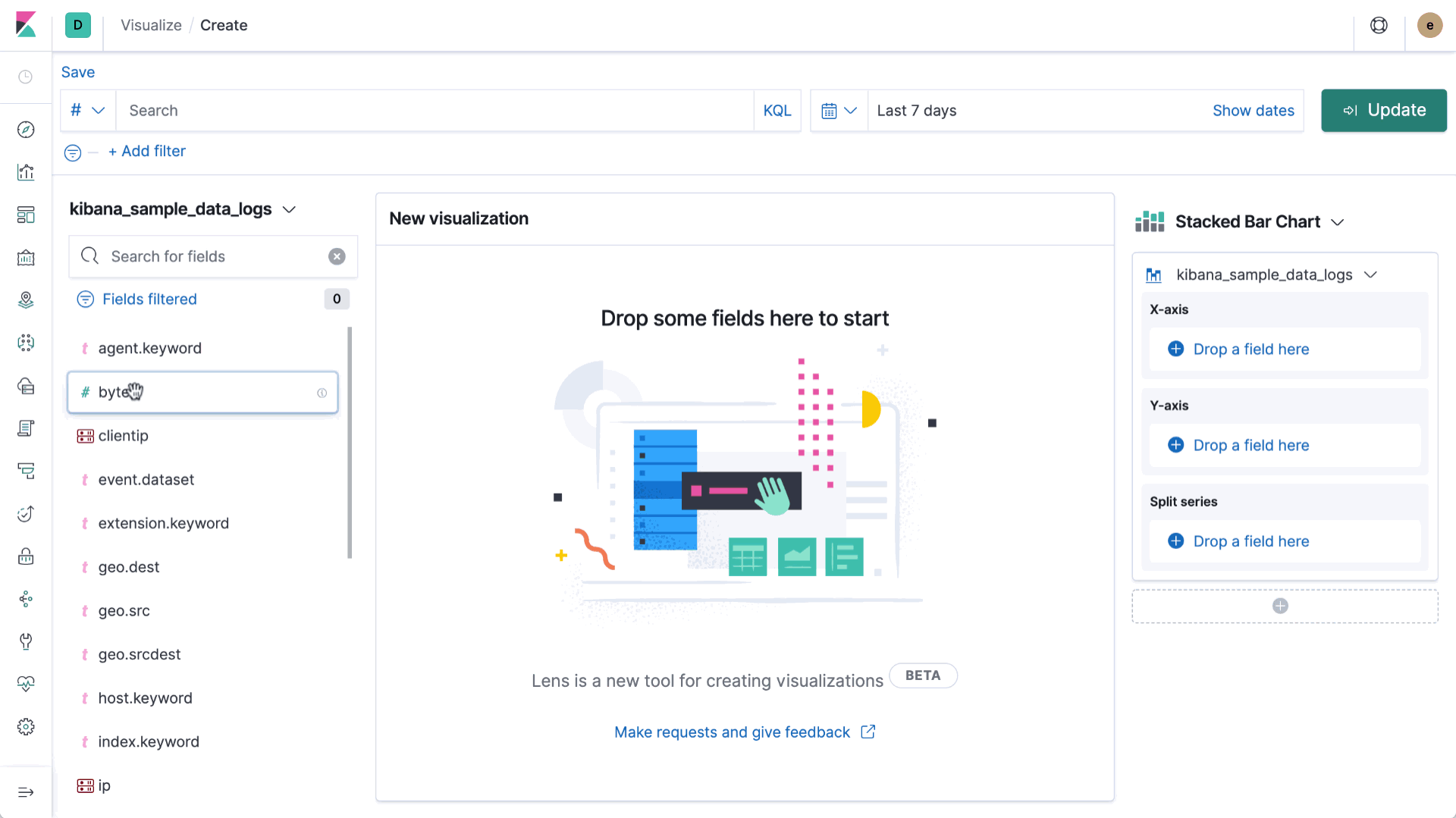The image size is (1456, 818).
Task: Expand the sidebar navigation menu
Action: coord(26,792)
